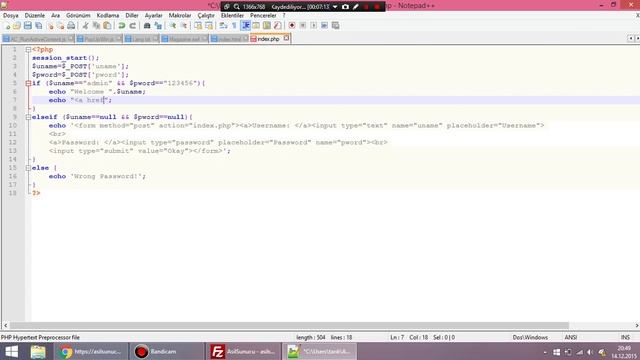Take a screenshot with Bandicam camera icon

[x=345, y=7]
